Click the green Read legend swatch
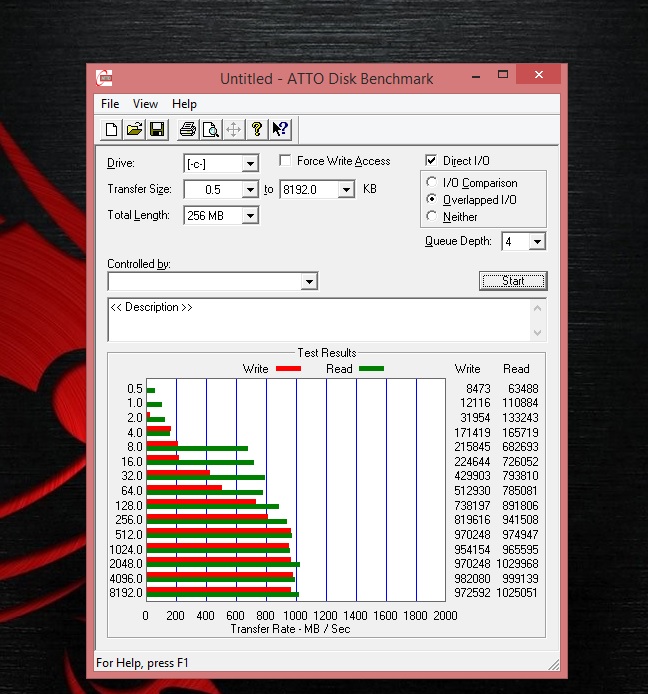 click(371, 368)
